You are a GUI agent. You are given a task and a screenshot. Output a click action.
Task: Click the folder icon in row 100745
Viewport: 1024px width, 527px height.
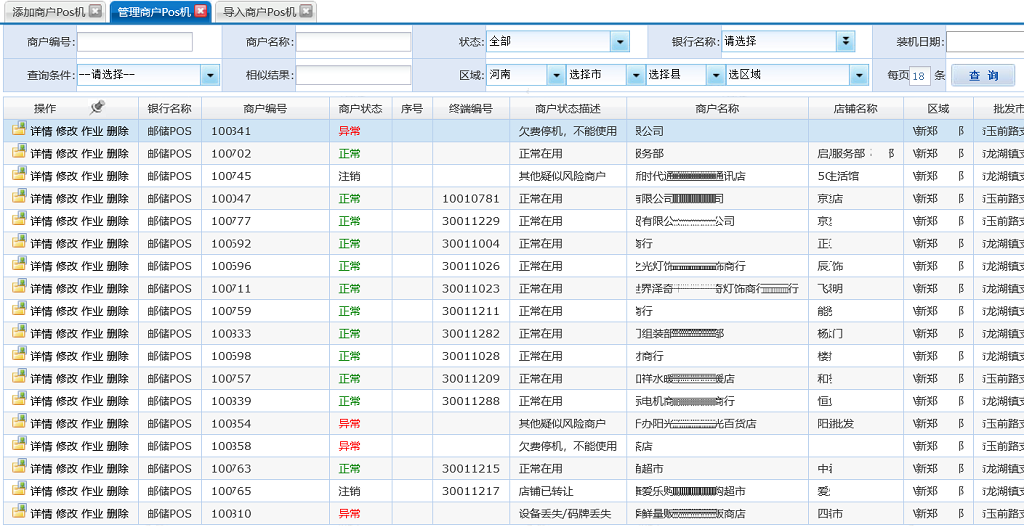(x=19, y=174)
